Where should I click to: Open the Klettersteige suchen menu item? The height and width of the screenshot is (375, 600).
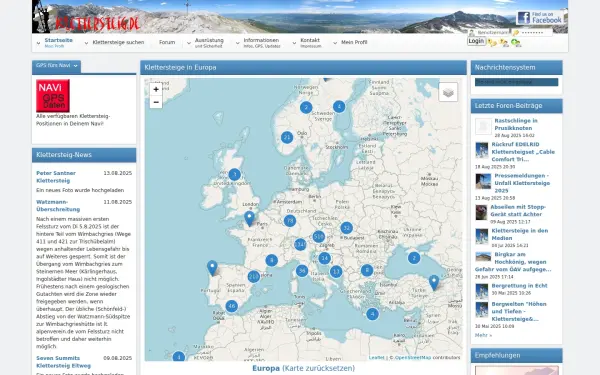(x=118, y=42)
